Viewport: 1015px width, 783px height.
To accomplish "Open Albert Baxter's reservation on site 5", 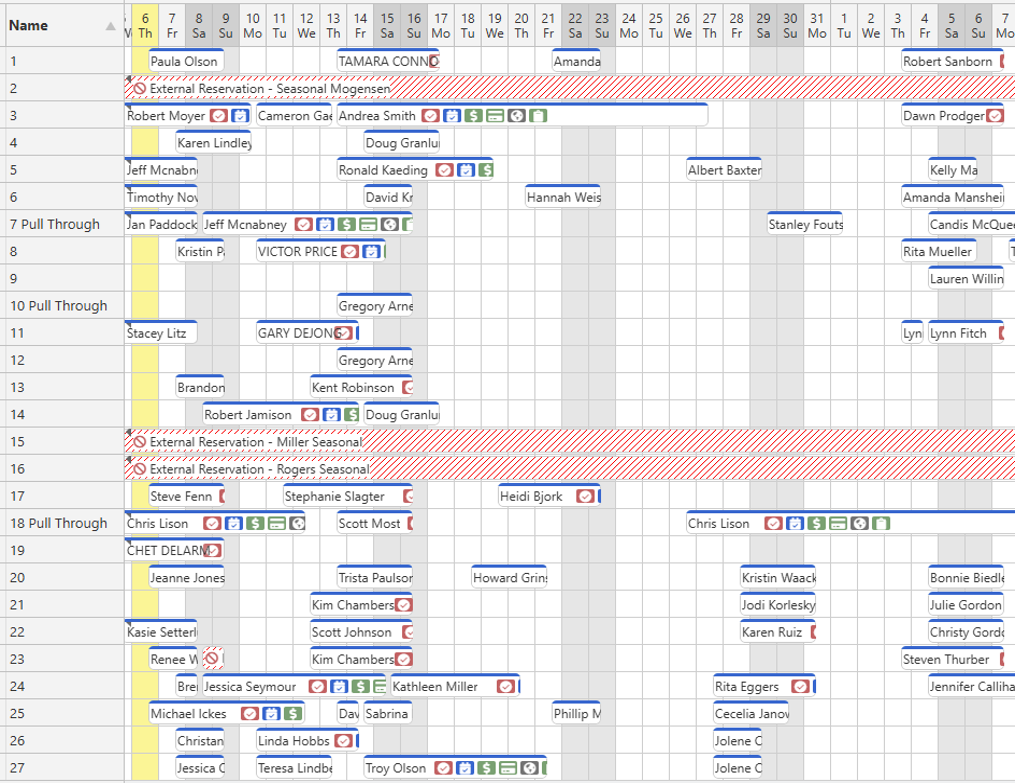I will click(x=724, y=170).
